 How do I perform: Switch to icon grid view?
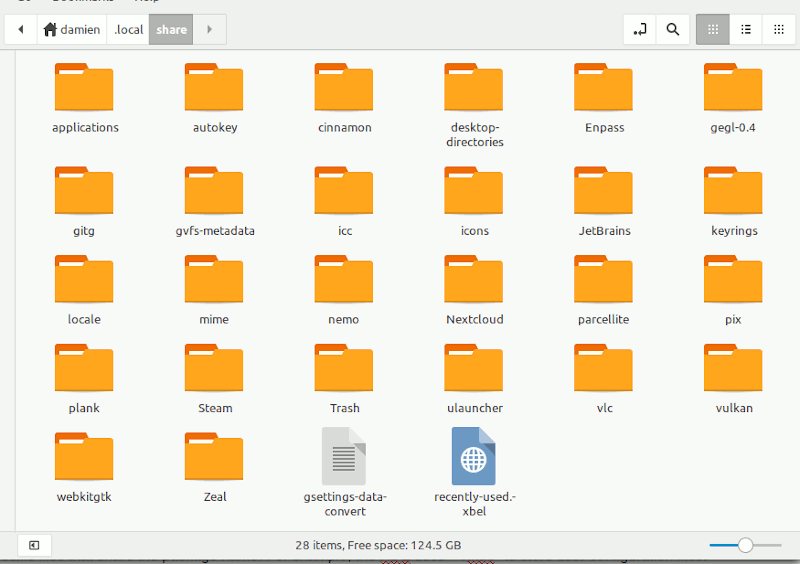coord(713,30)
